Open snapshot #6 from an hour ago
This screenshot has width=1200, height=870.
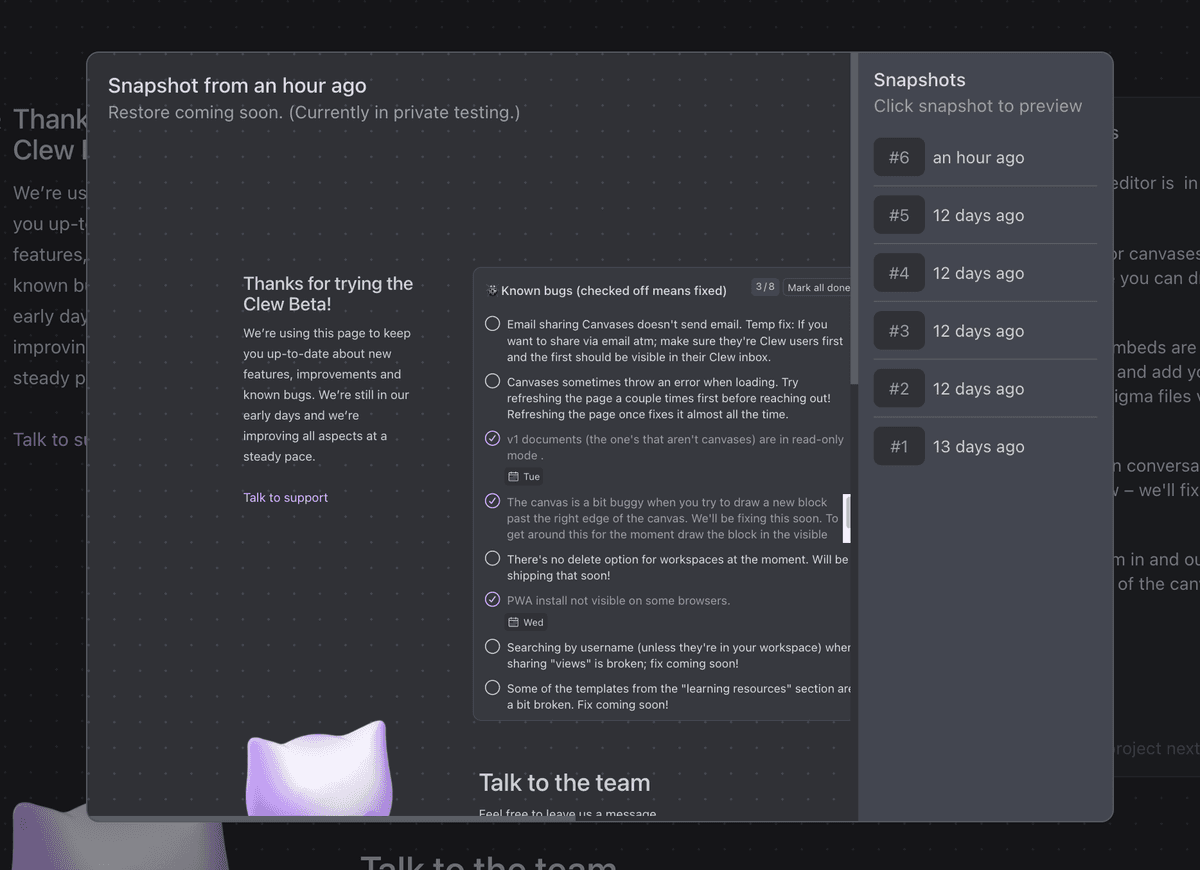pos(985,157)
